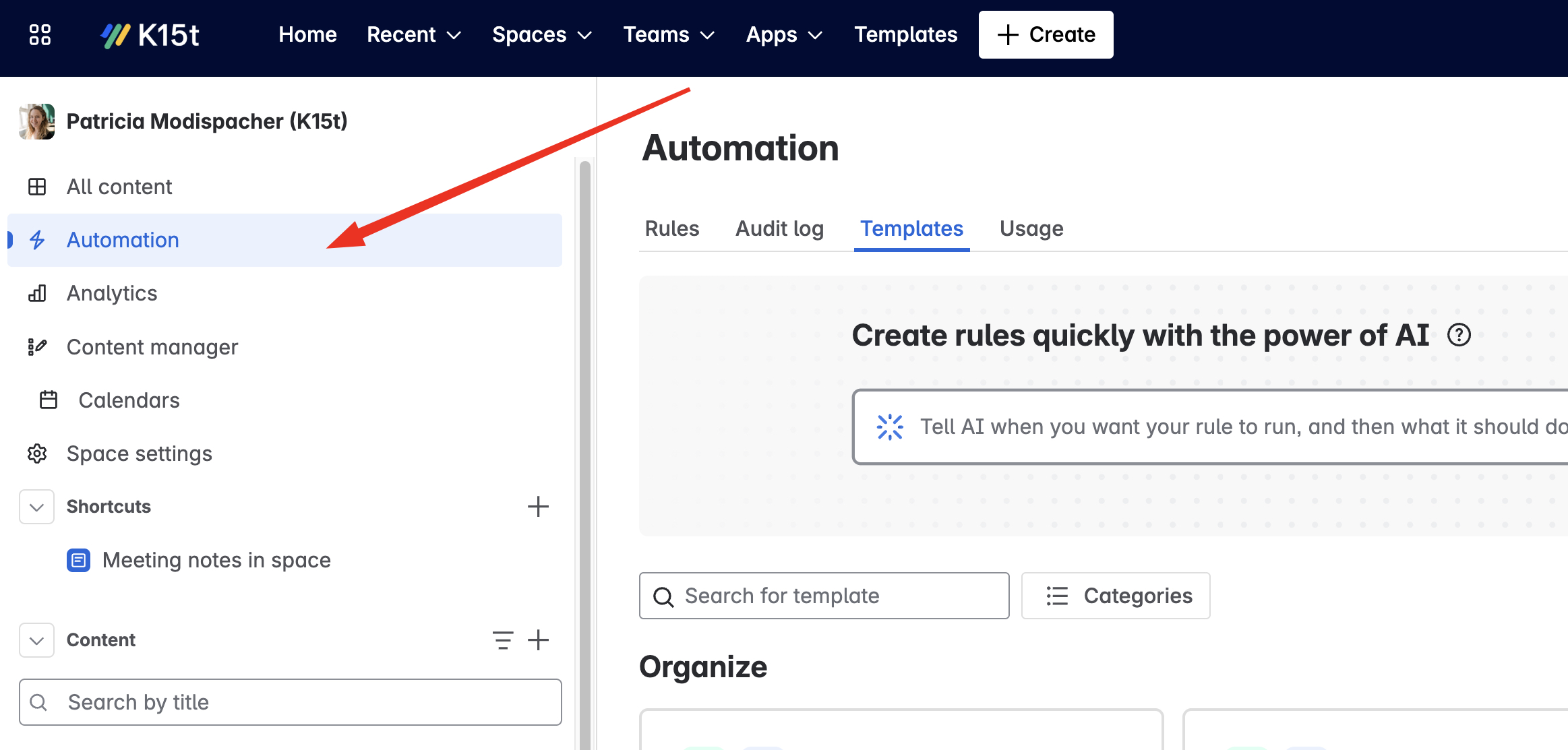Open Patricia Modispacher (K15t) space title
The image size is (1568, 750).
tap(206, 121)
